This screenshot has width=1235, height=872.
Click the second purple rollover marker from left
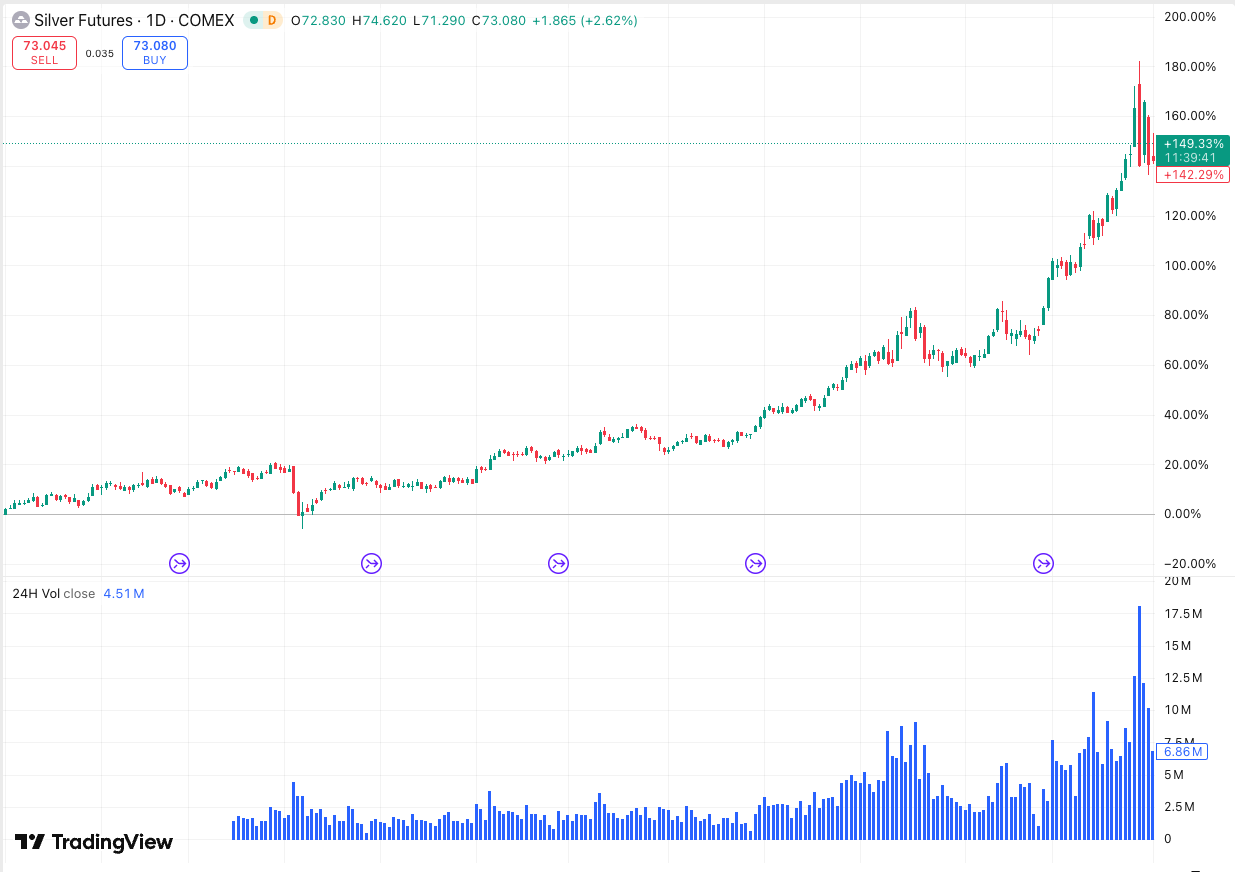pos(371,563)
